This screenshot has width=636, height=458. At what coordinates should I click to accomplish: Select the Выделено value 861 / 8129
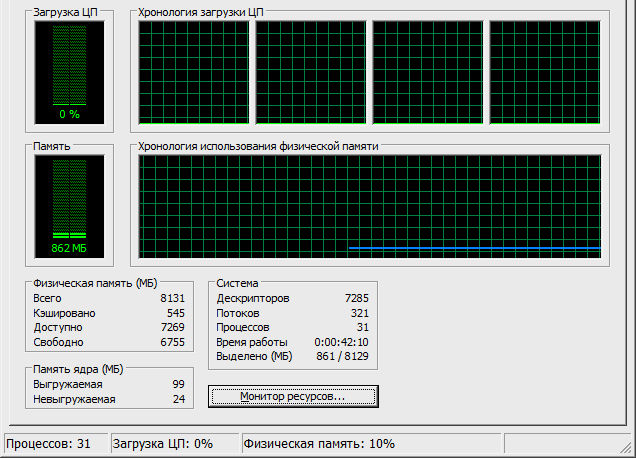(x=342, y=356)
